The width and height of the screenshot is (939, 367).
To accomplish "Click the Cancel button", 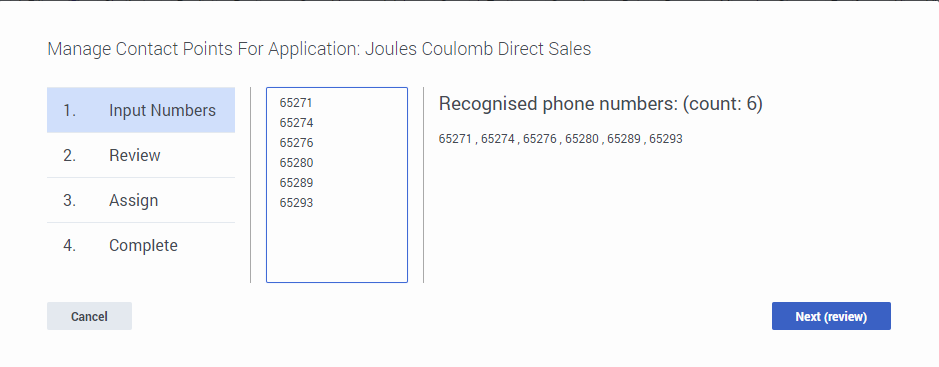I will 89,316.
